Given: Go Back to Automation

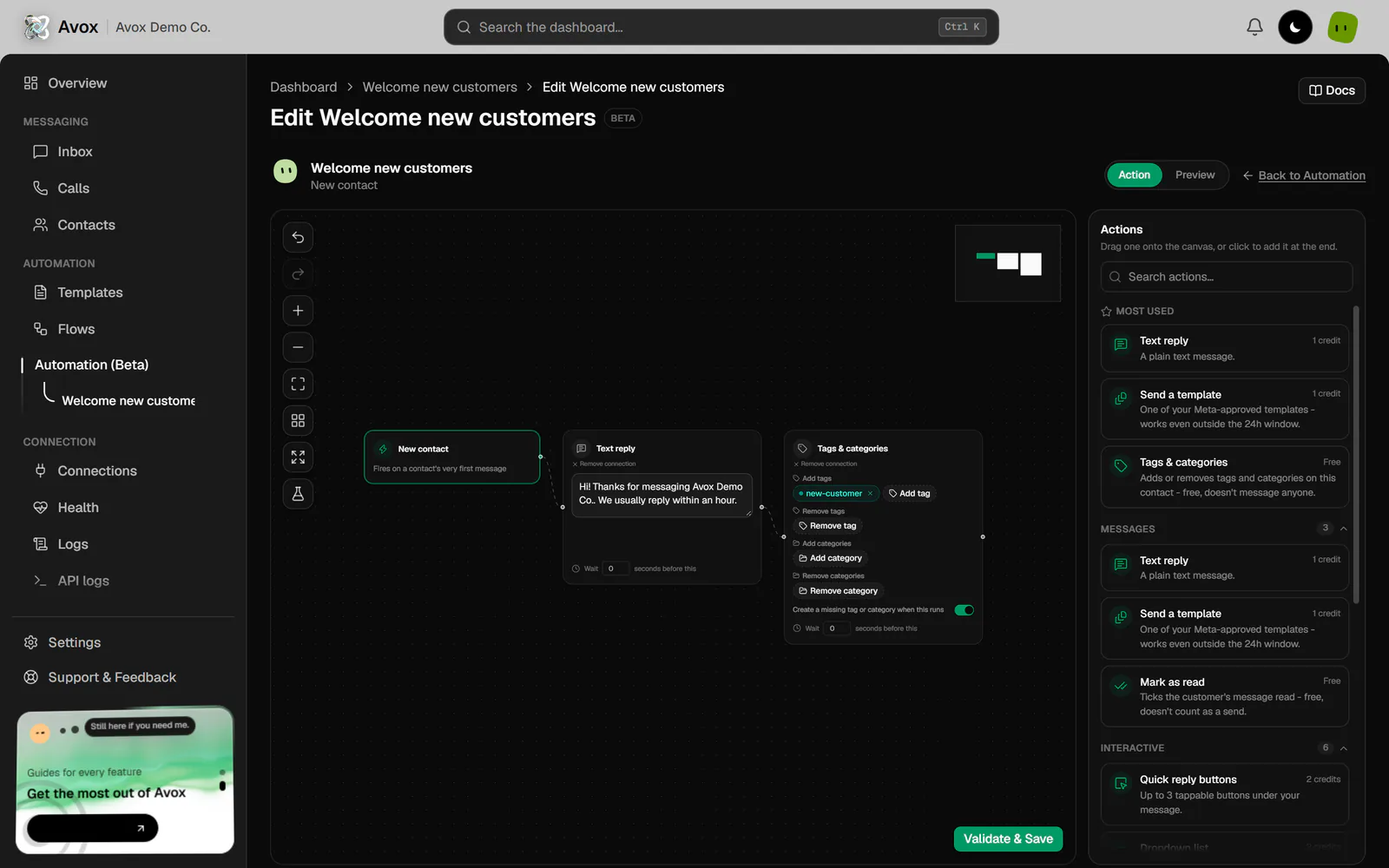Looking at the screenshot, I should coord(1304,175).
